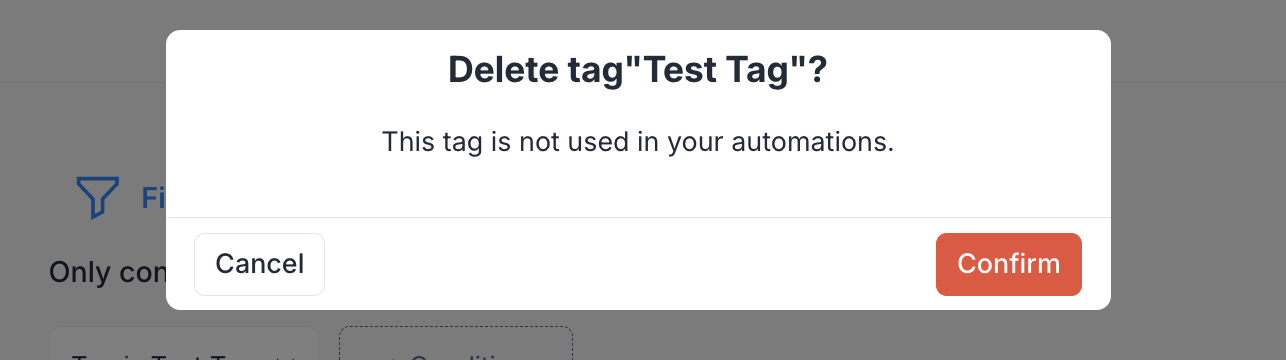Viewport: 1286px width, 360px height.
Task: Select the blue filter label beside funnel
Action: tap(153, 198)
